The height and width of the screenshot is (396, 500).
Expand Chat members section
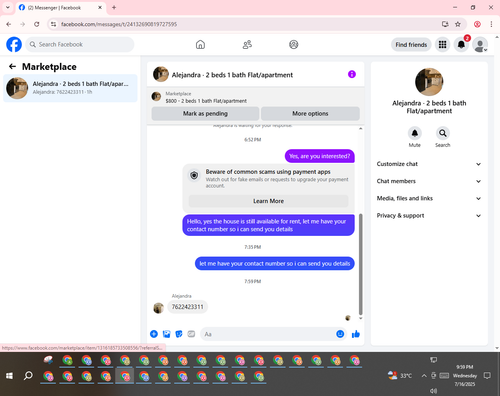pos(429,181)
